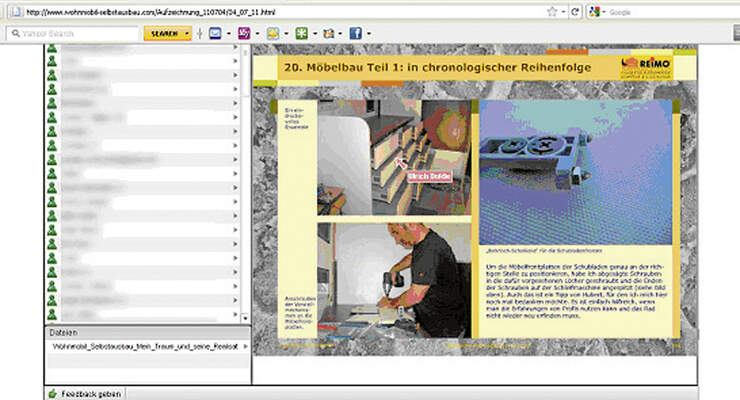Click the down arrow of participant list scrollbar
This screenshot has width=740, height=400.
click(x=245, y=318)
